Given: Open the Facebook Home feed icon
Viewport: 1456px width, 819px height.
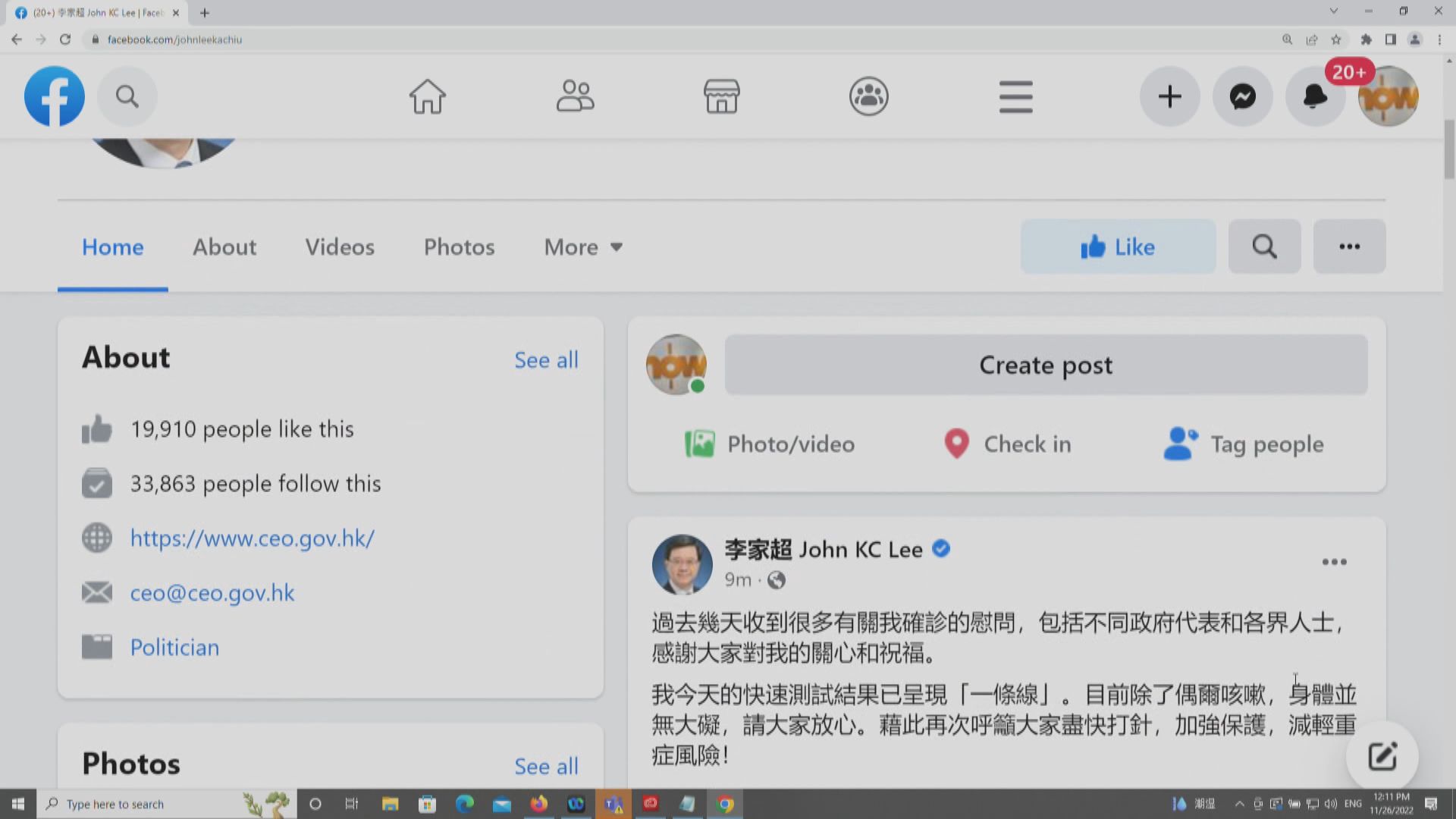Looking at the screenshot, I should coord(427,96).
